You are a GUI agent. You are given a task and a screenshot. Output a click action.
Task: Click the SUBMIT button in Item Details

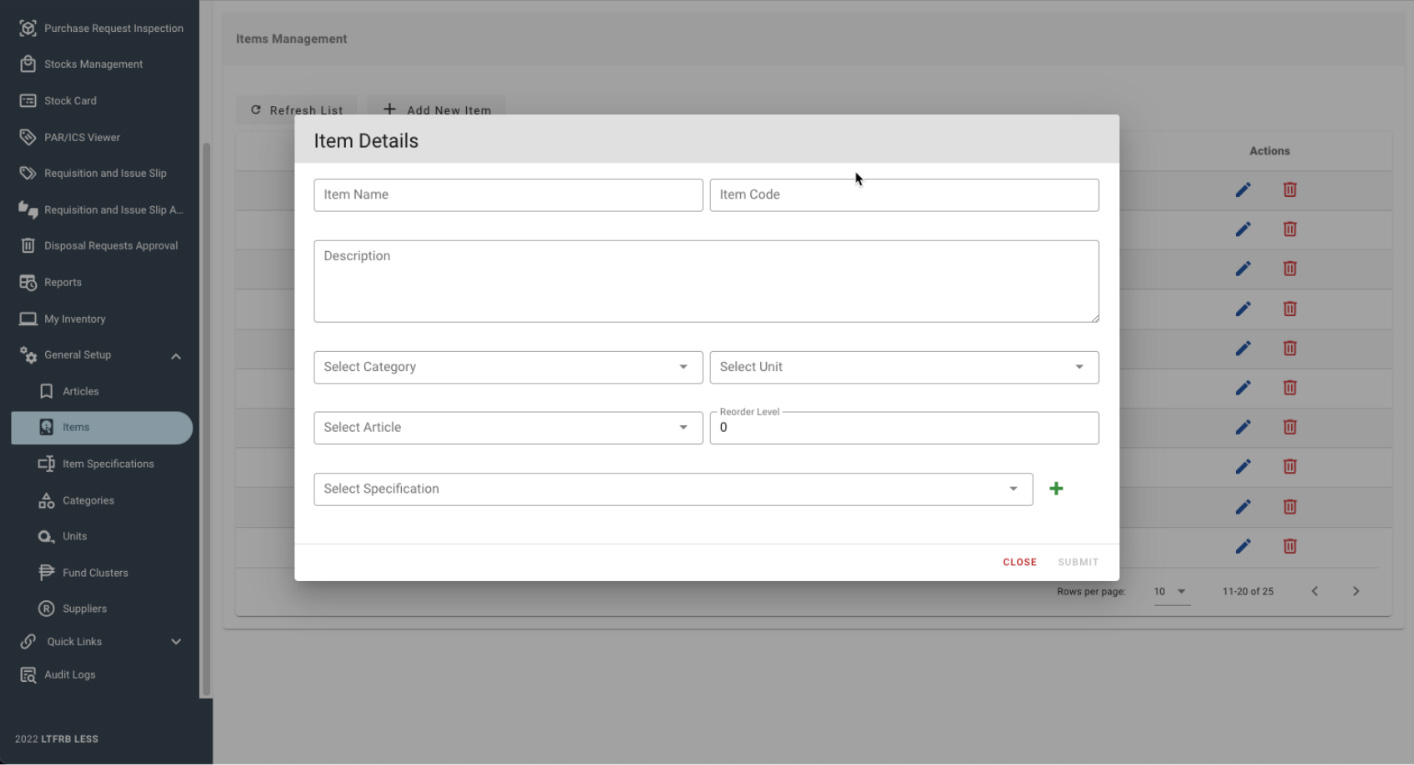click(1078, 562)
